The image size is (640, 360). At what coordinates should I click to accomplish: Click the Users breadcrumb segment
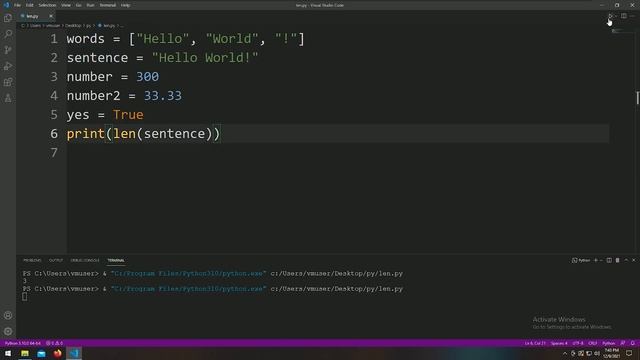(x=36, y=26)
